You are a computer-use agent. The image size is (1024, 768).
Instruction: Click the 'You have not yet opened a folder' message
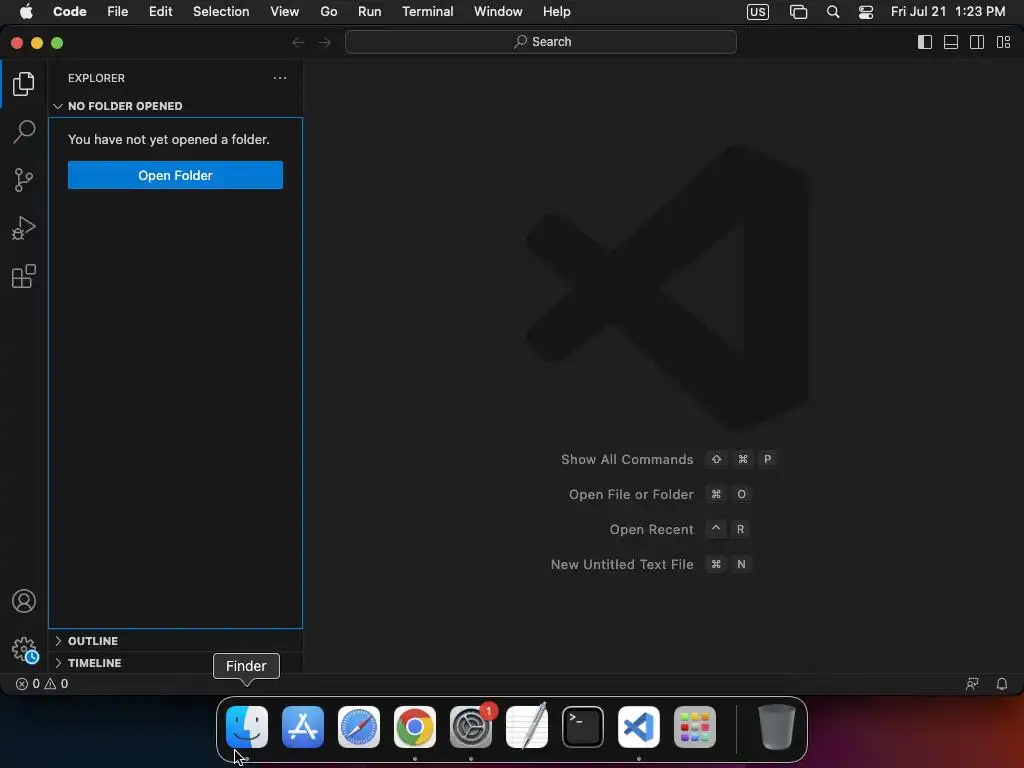click(x=168, y=139)
